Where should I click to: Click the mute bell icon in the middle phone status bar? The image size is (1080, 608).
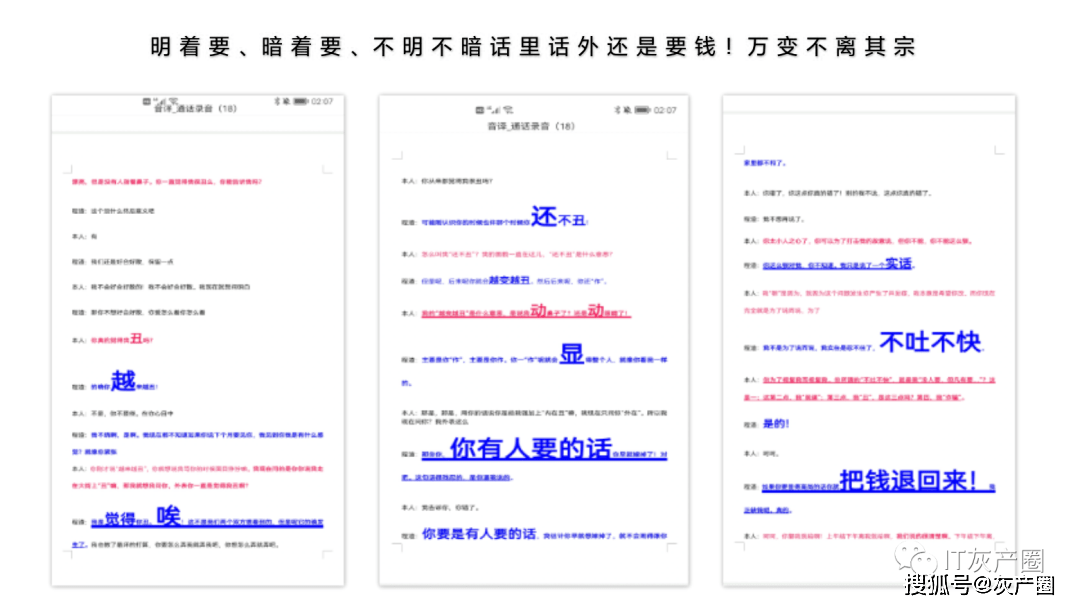pos(627,110)
